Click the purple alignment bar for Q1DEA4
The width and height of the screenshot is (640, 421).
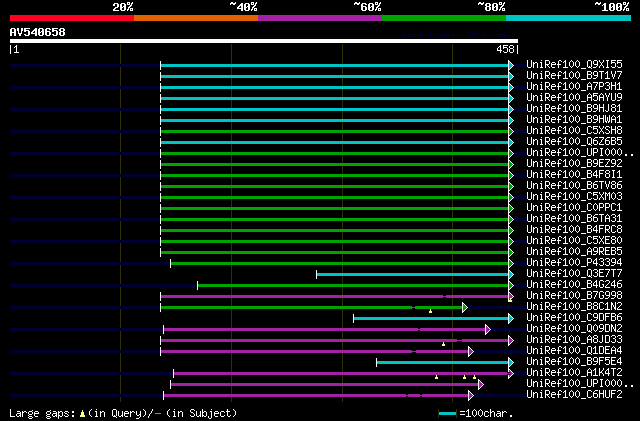click(x=315, y=352)
